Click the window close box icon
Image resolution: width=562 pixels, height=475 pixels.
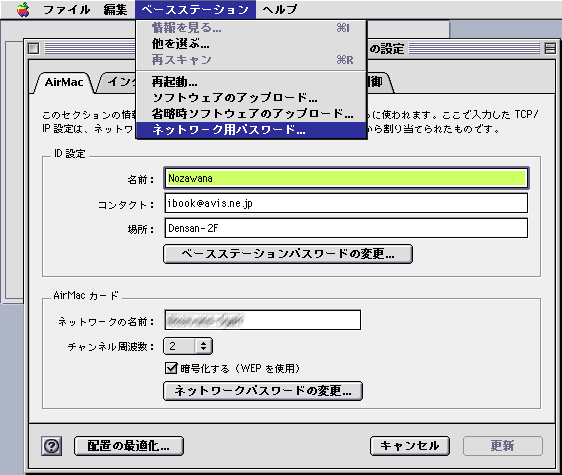pos(34,48)
